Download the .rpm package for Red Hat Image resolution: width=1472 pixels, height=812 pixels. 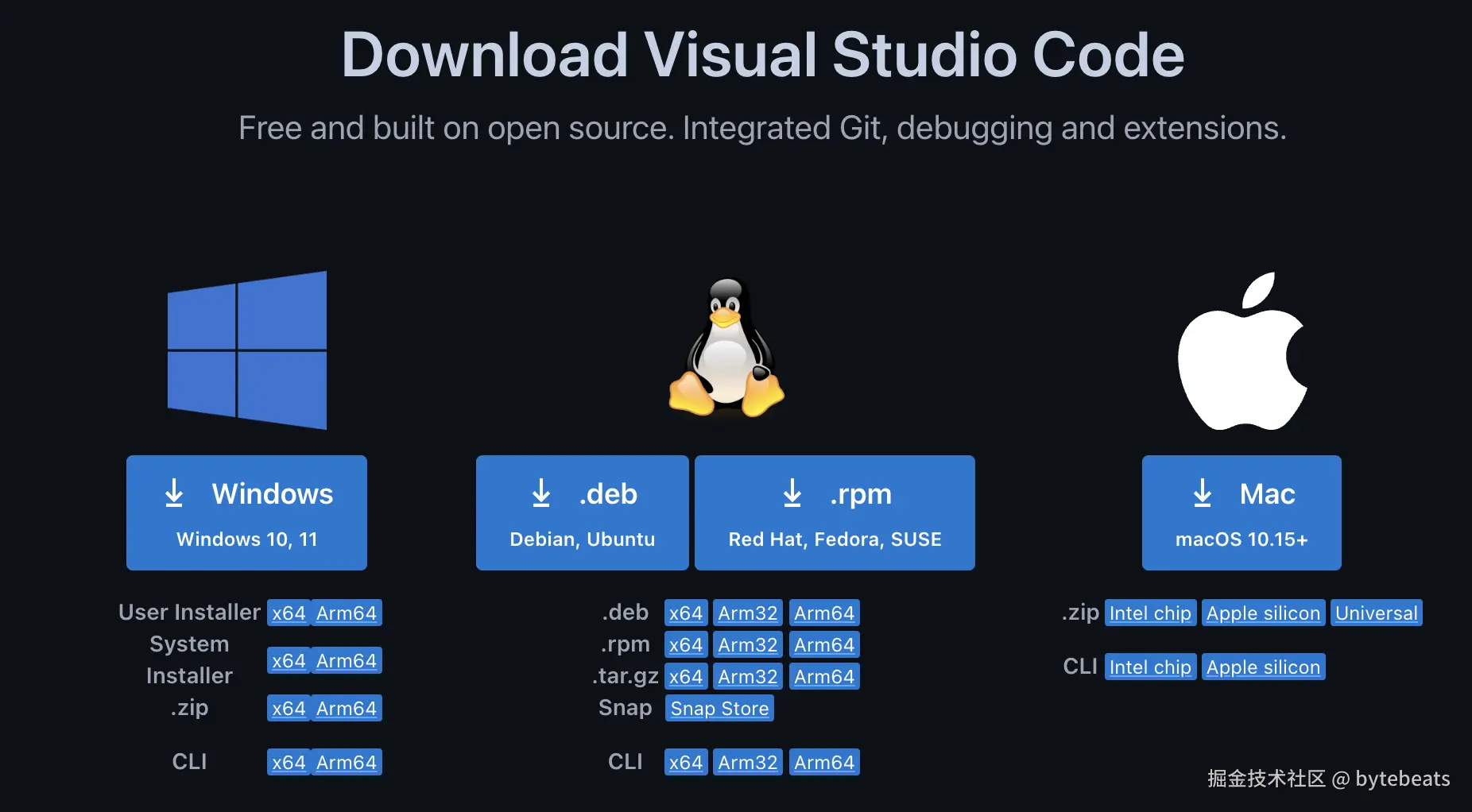[x=835, y=512]
